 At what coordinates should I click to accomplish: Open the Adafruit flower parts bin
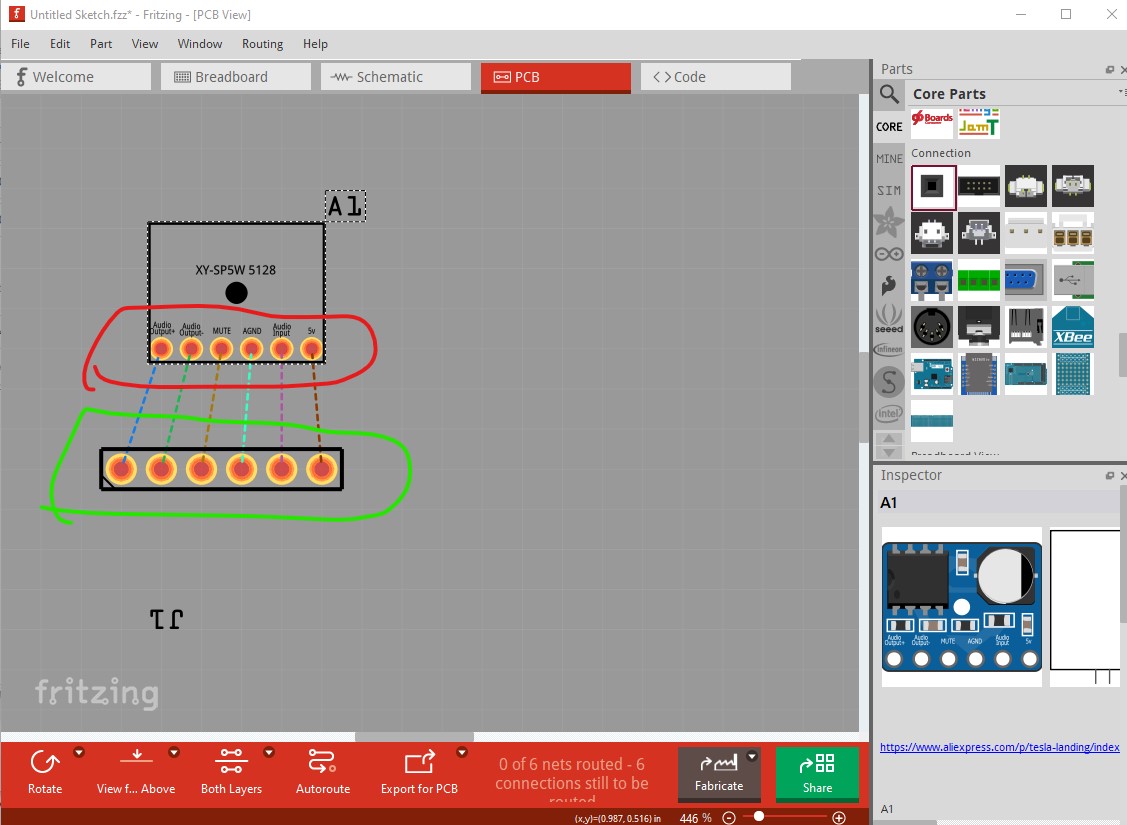(x=888, y=222)
